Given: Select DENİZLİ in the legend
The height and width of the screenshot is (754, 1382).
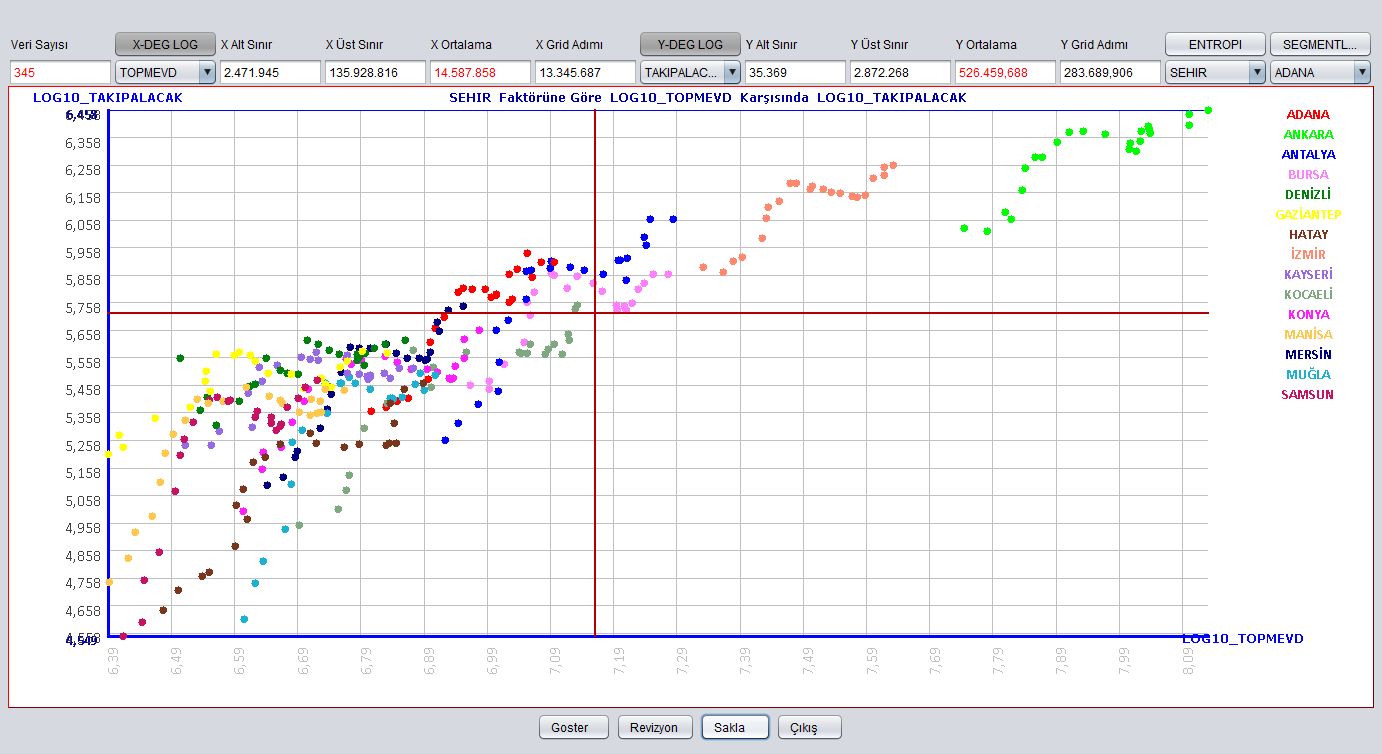Looking at the screenshot, I should pos(1308,194).
